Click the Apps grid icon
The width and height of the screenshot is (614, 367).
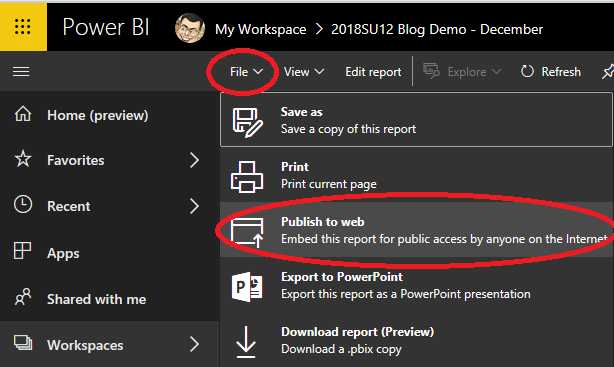(22, 251)
